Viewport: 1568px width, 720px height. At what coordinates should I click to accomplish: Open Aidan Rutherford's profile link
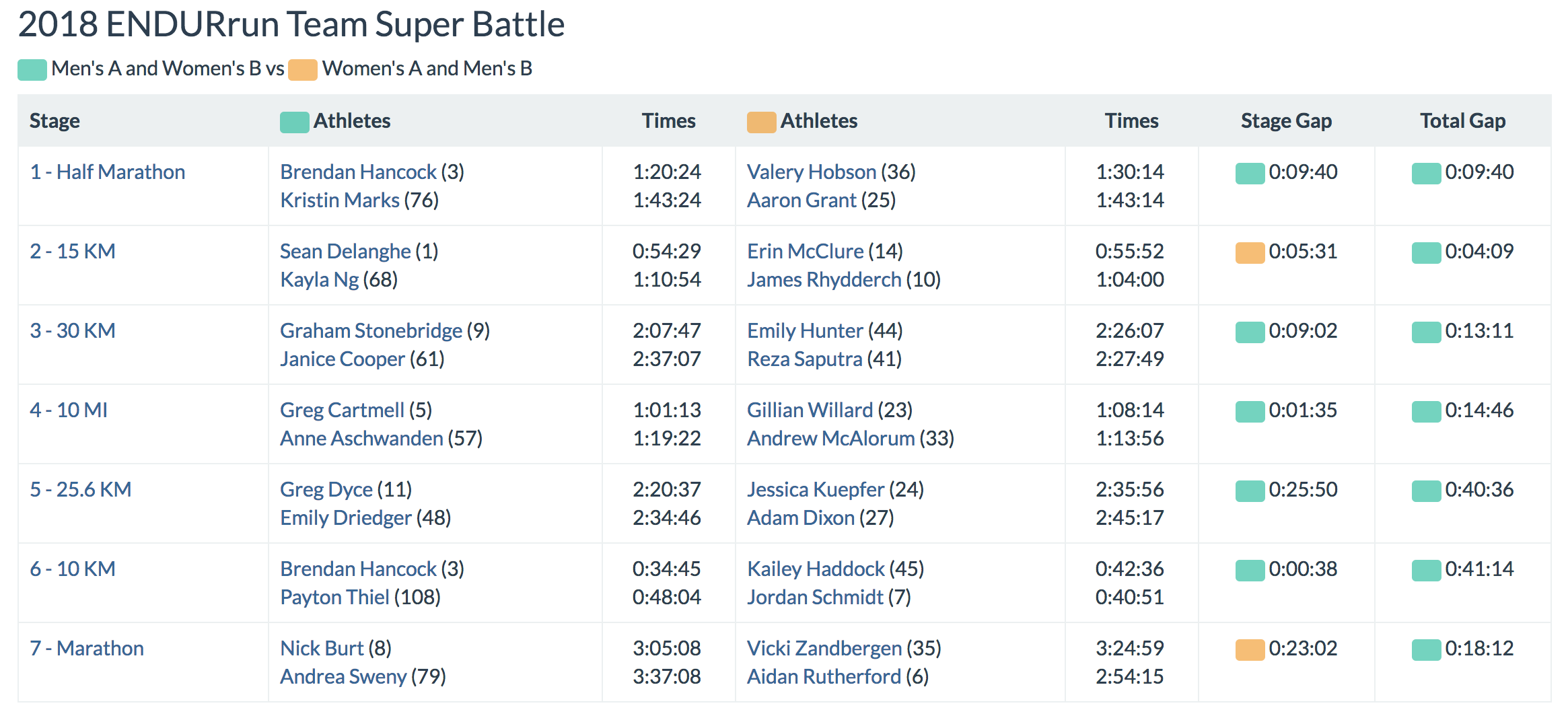point(824,677)
